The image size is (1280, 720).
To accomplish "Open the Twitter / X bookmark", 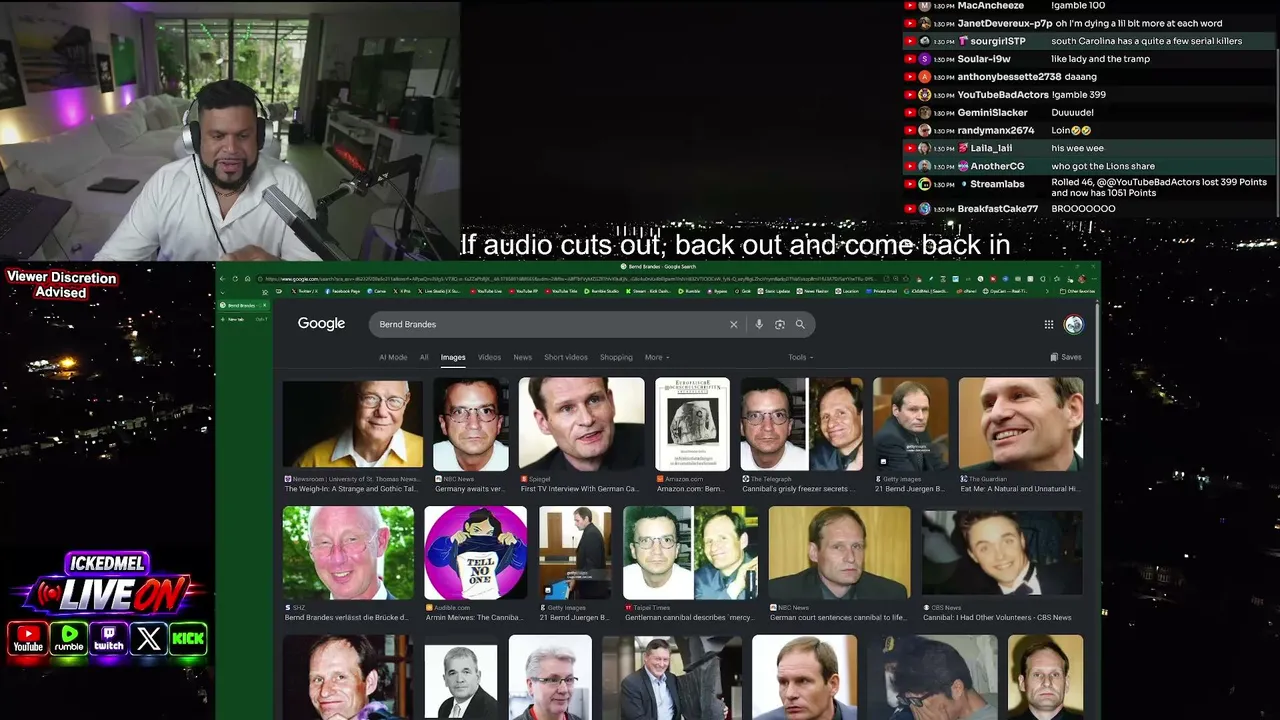I will pyautogui.click(x=305, y=291).
